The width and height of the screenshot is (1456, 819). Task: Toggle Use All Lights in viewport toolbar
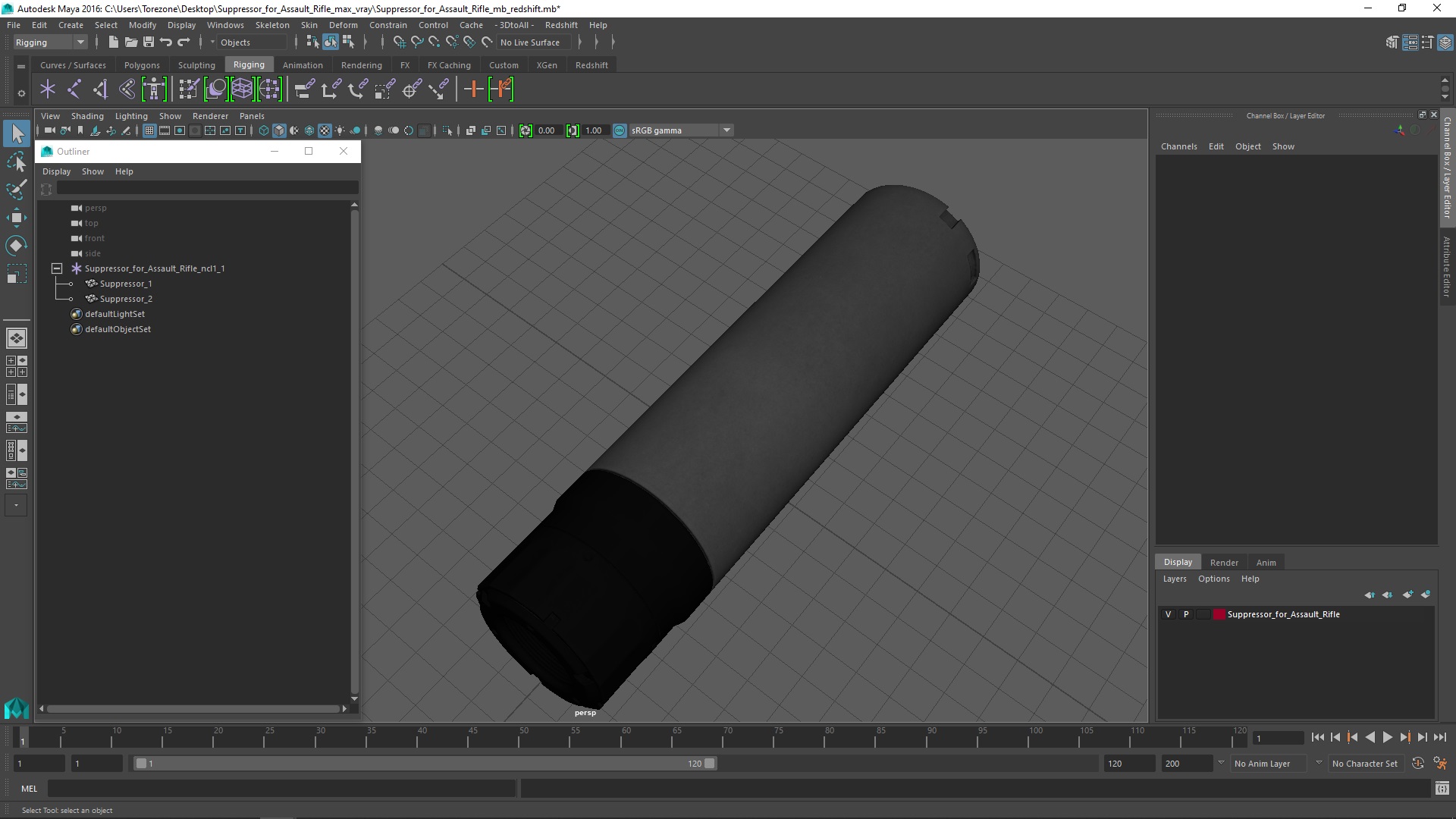pyautogui.click(x=340, y=130)
